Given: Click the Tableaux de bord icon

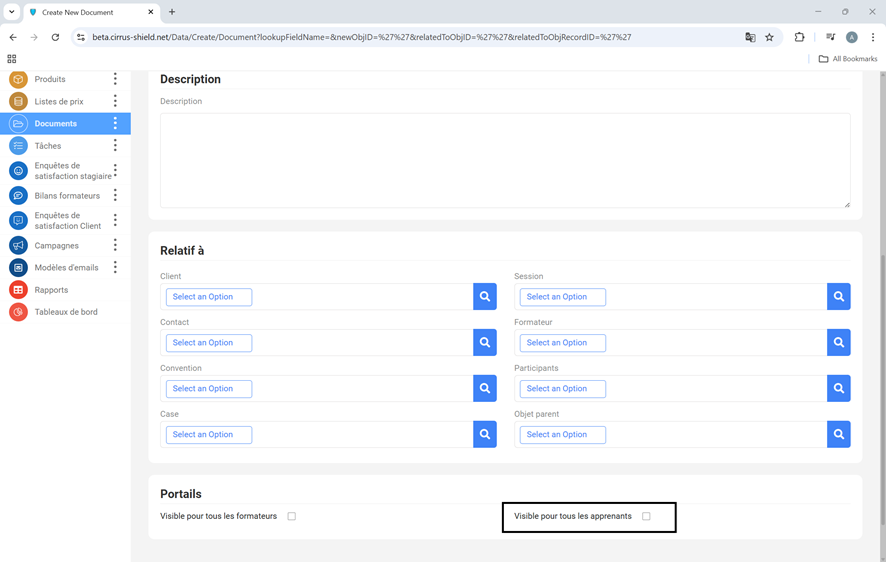Looking at the screenshot, I should pyautogui.click(x=18, y=312).
